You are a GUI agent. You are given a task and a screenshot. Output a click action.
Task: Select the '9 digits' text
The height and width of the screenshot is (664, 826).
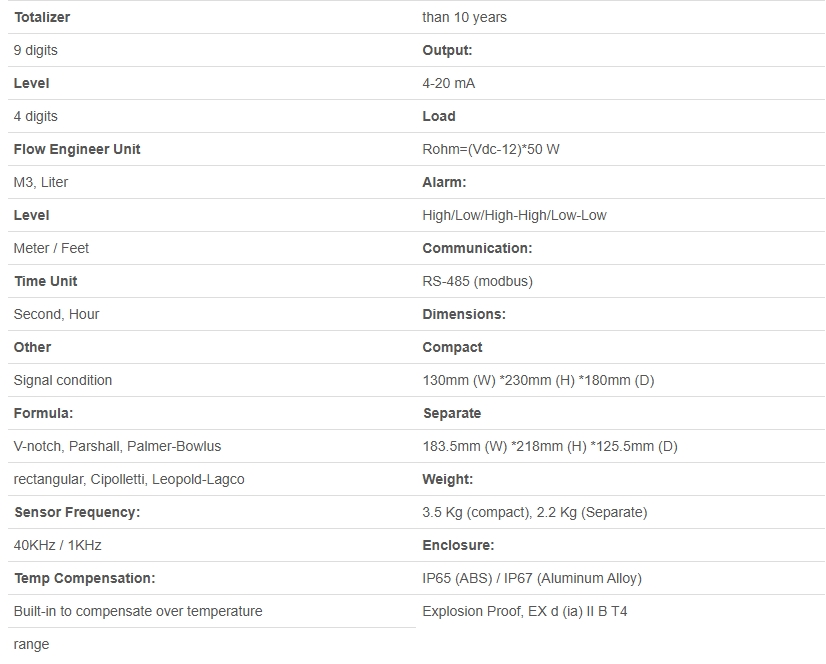pyautogui.click(x=36, y=50)
